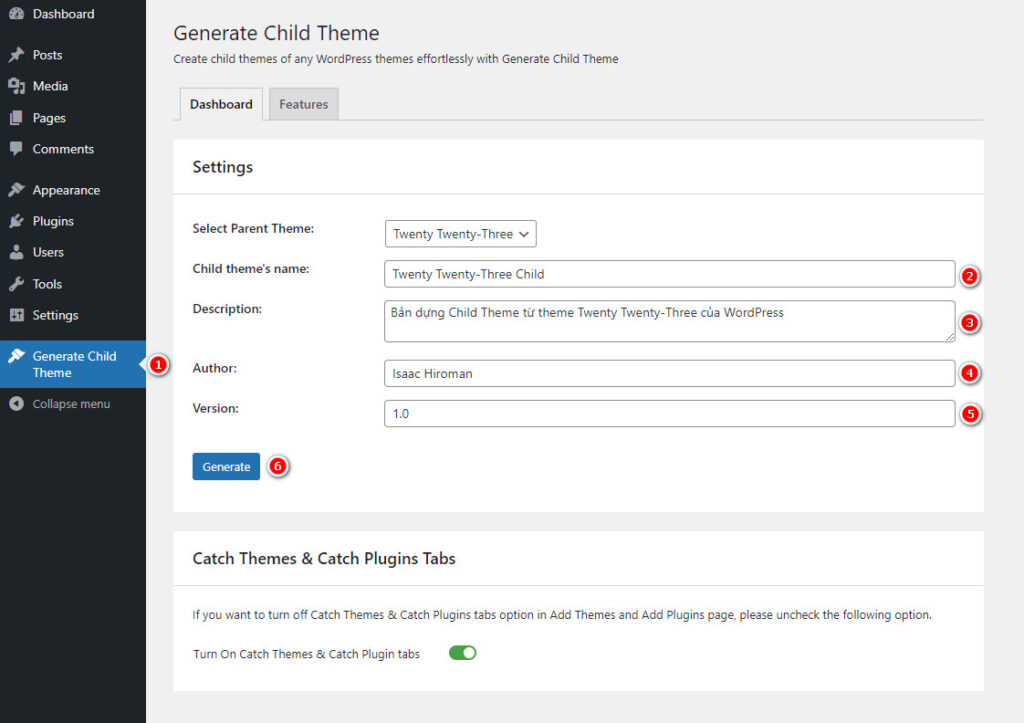Viewport: 1024px width, 723px height.
Task: Select Generate Child Theme menu entry
Action: point(73,364)
